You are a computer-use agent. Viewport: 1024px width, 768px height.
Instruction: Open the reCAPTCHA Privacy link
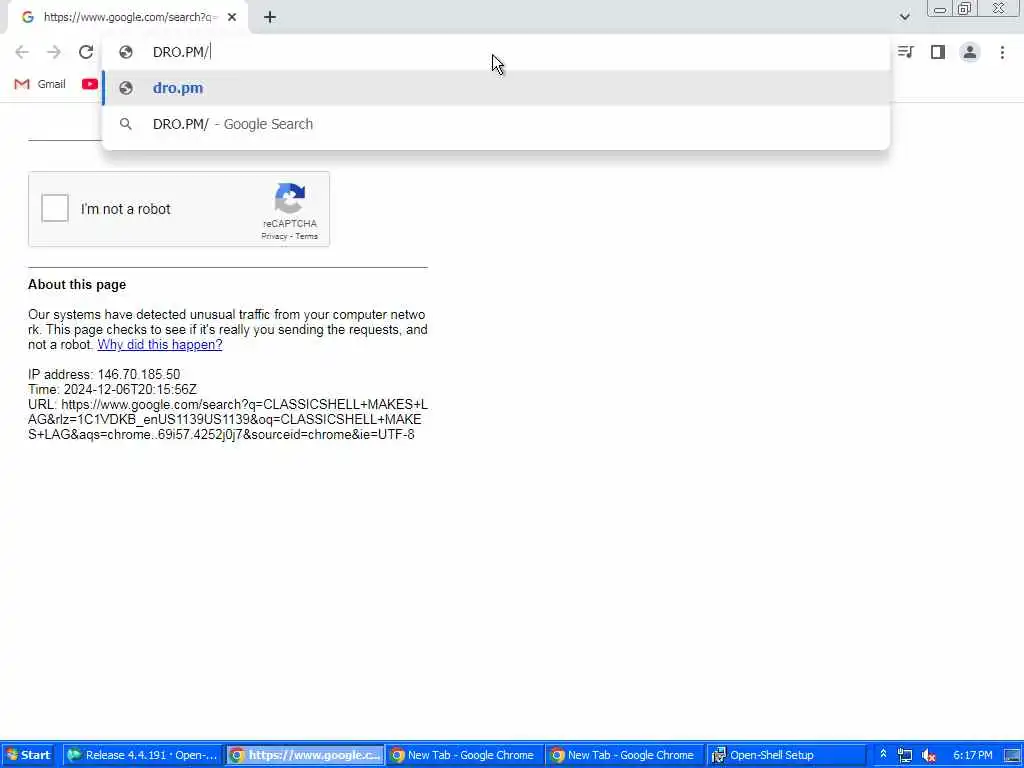point(274,236)
